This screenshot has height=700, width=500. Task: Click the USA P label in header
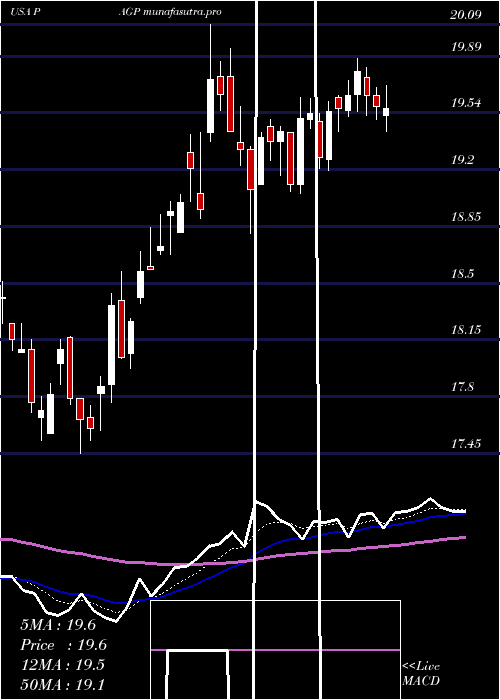pyautogui.click(x=26, y=12)
